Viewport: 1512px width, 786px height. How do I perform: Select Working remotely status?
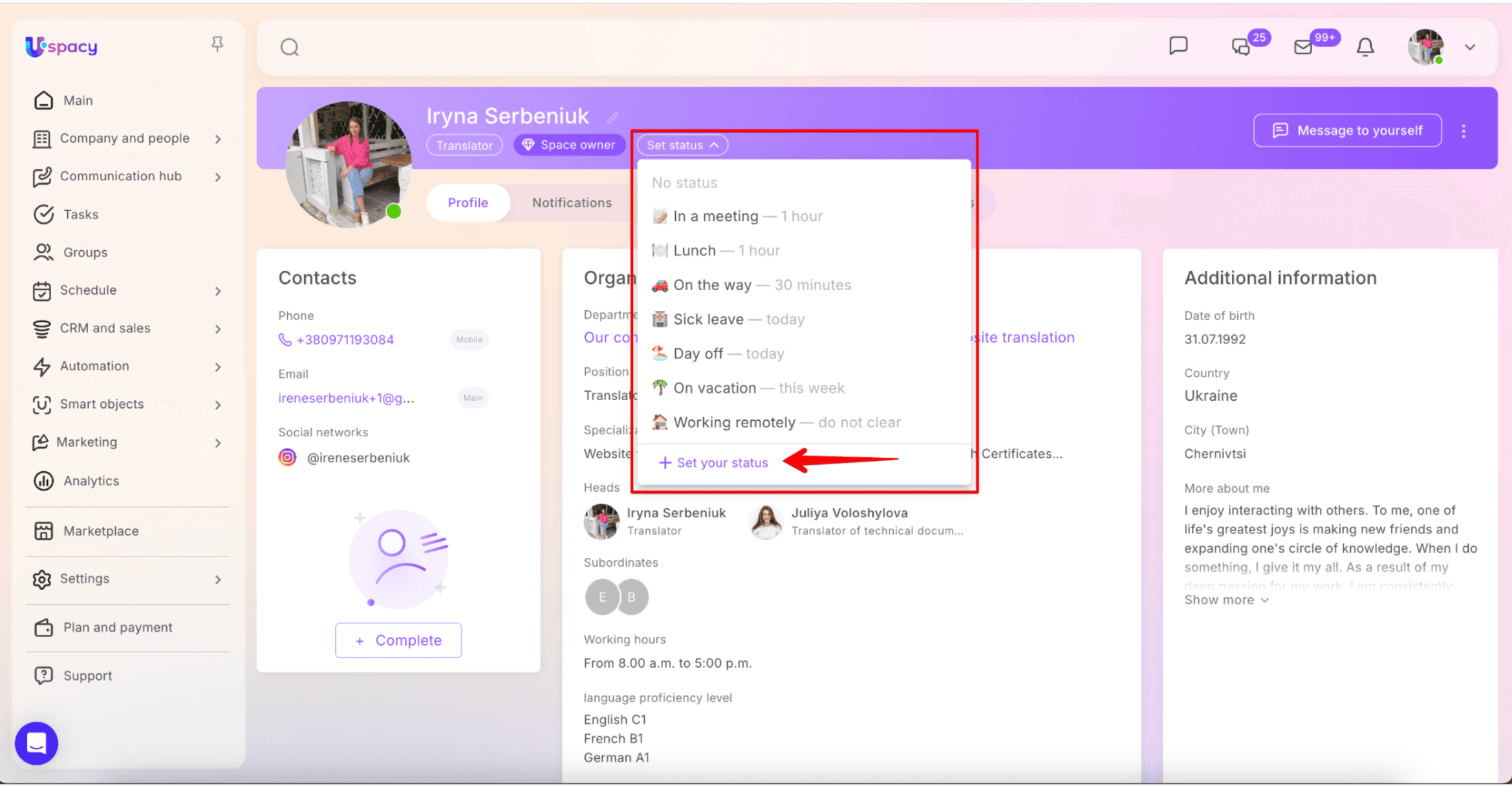click(803, 422)
